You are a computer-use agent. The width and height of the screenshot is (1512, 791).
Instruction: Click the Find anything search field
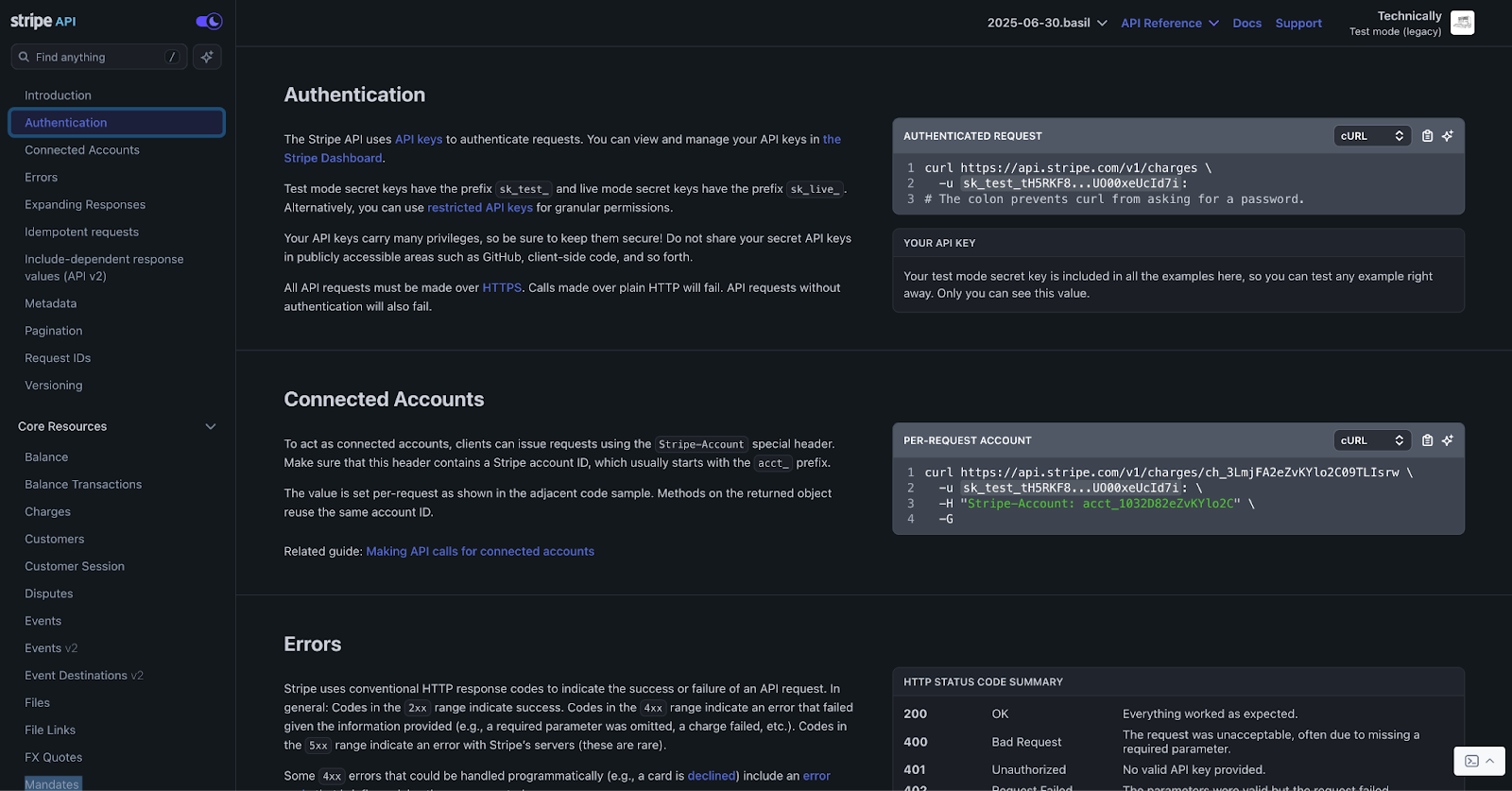tap(99, 57)
